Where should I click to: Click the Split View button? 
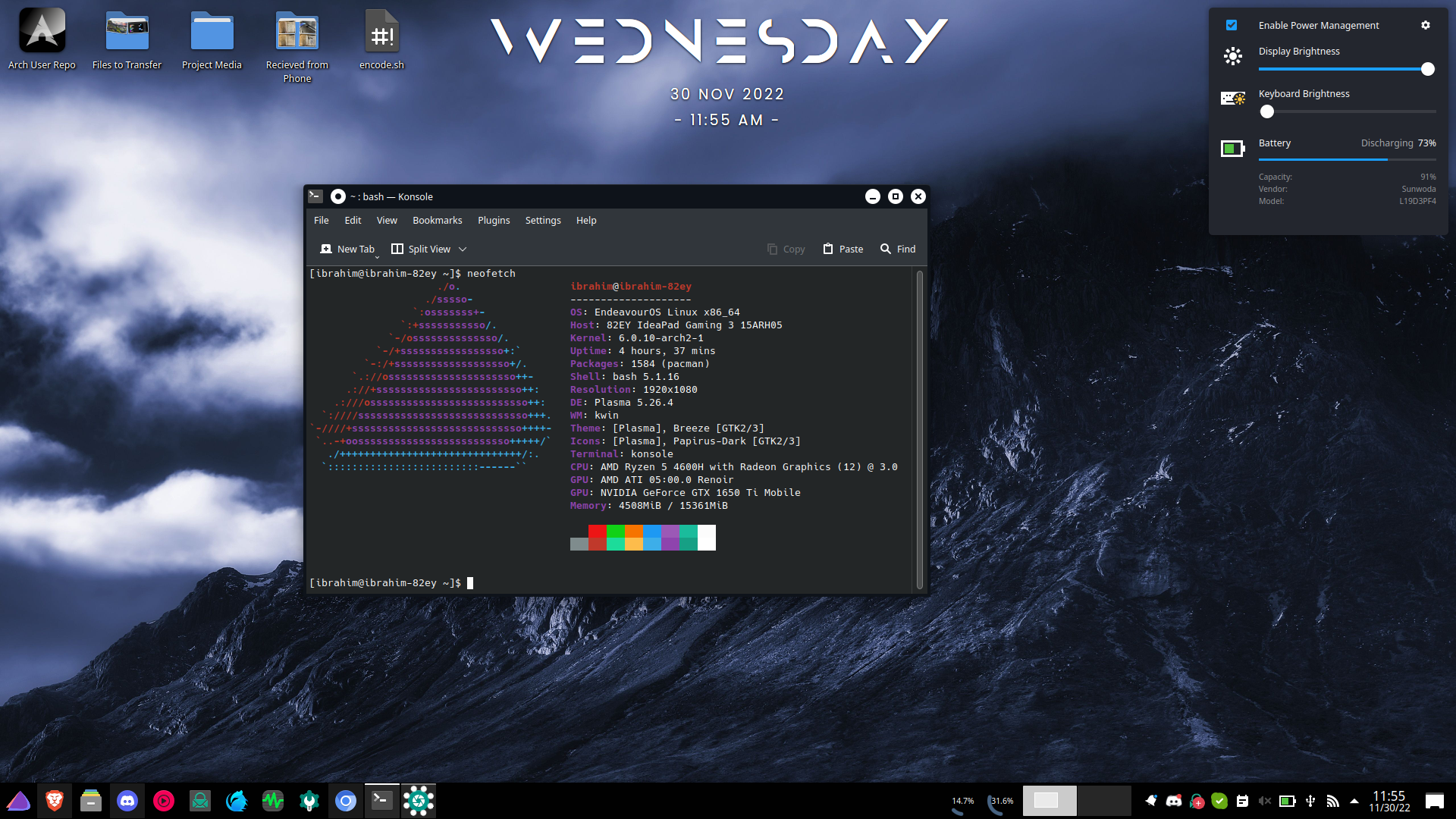pyautogui.click(x=421, y=249)
